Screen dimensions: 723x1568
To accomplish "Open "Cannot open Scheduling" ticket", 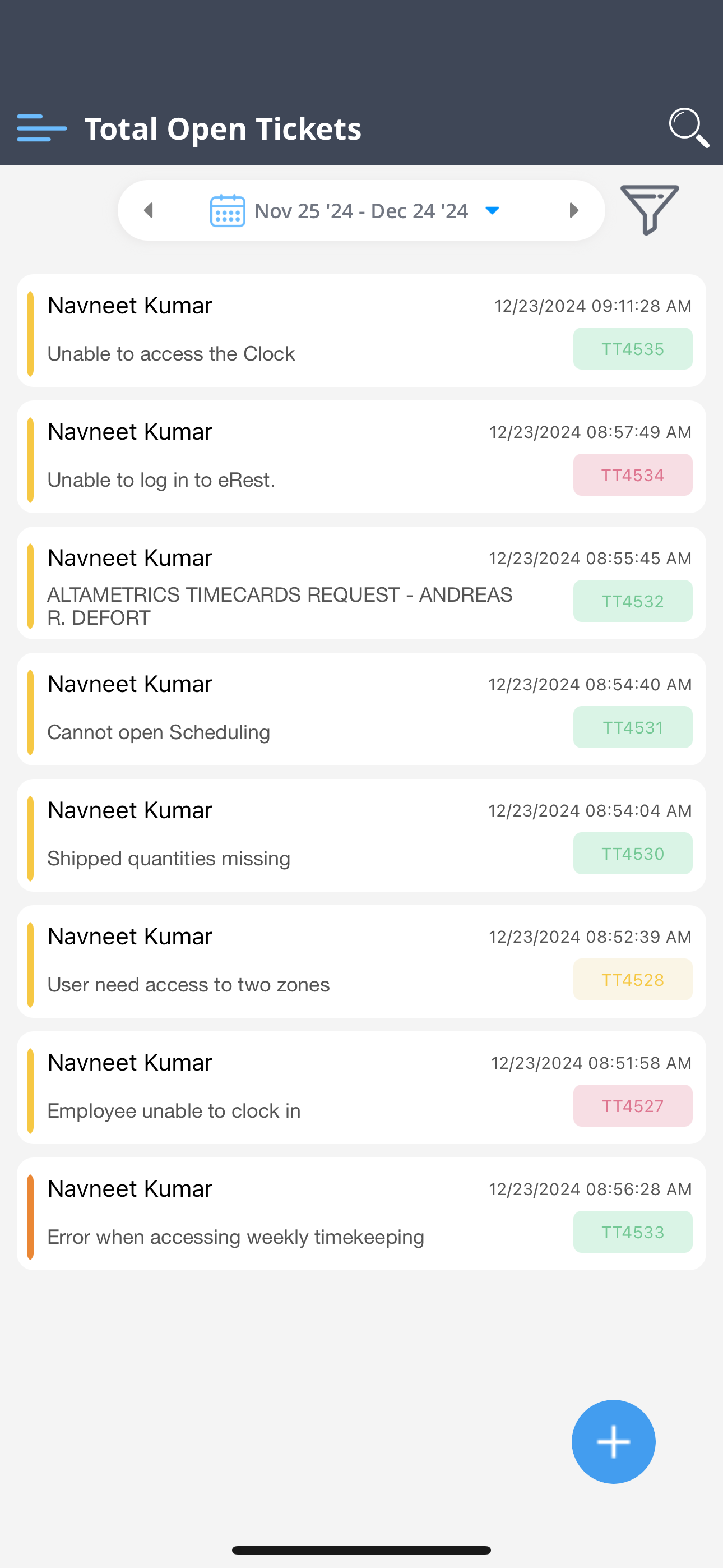I will pos(159,732).
